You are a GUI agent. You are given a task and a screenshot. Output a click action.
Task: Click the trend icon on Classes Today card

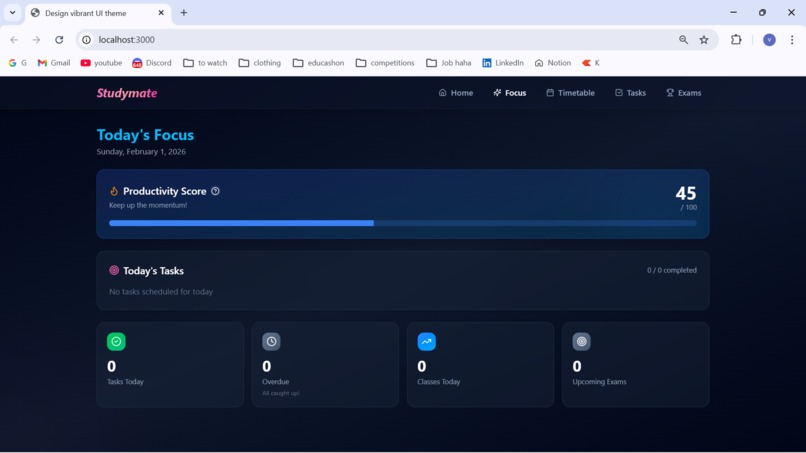click(427, 341)
